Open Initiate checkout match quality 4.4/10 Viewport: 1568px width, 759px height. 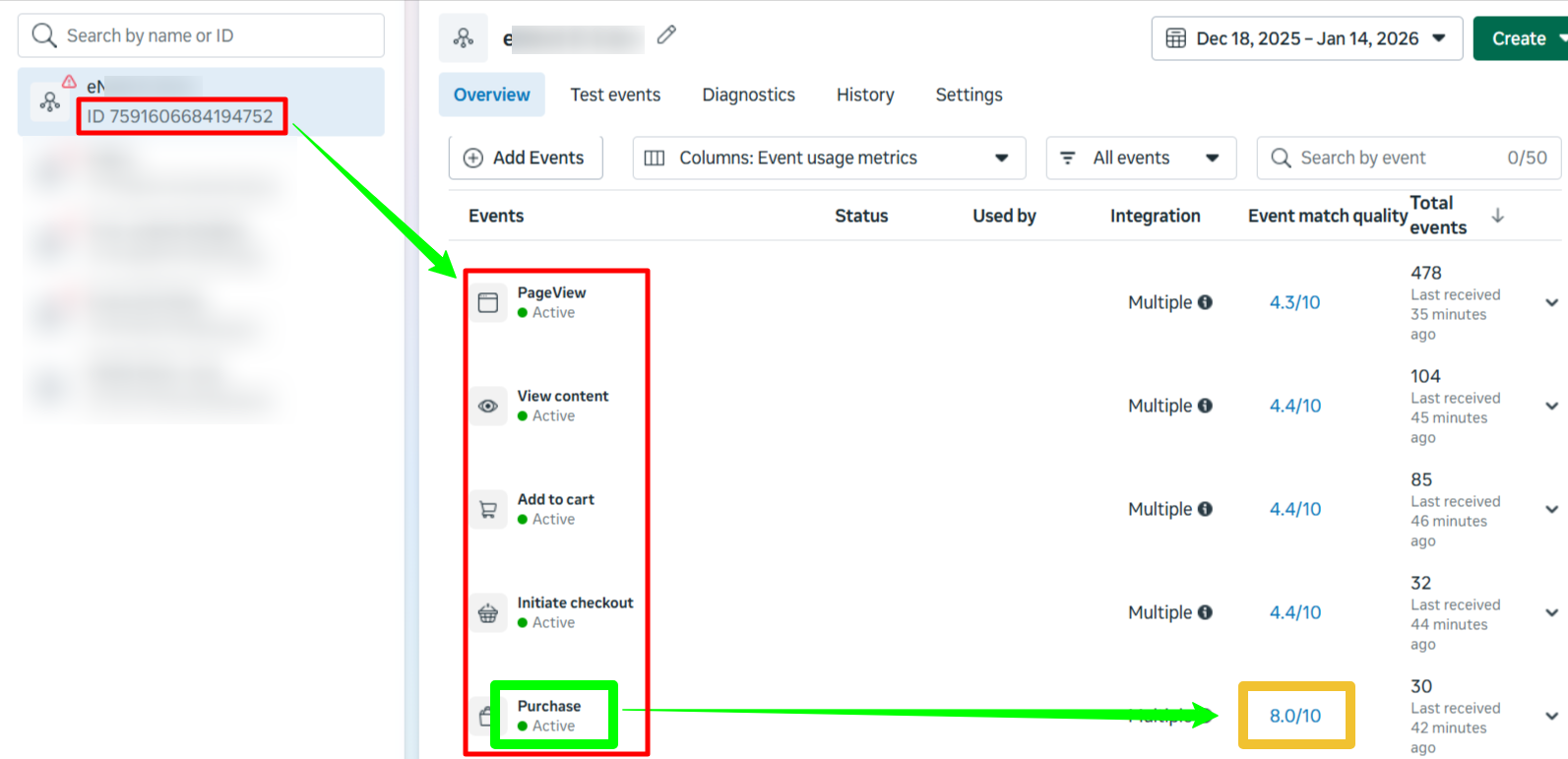coord(1294,612)
